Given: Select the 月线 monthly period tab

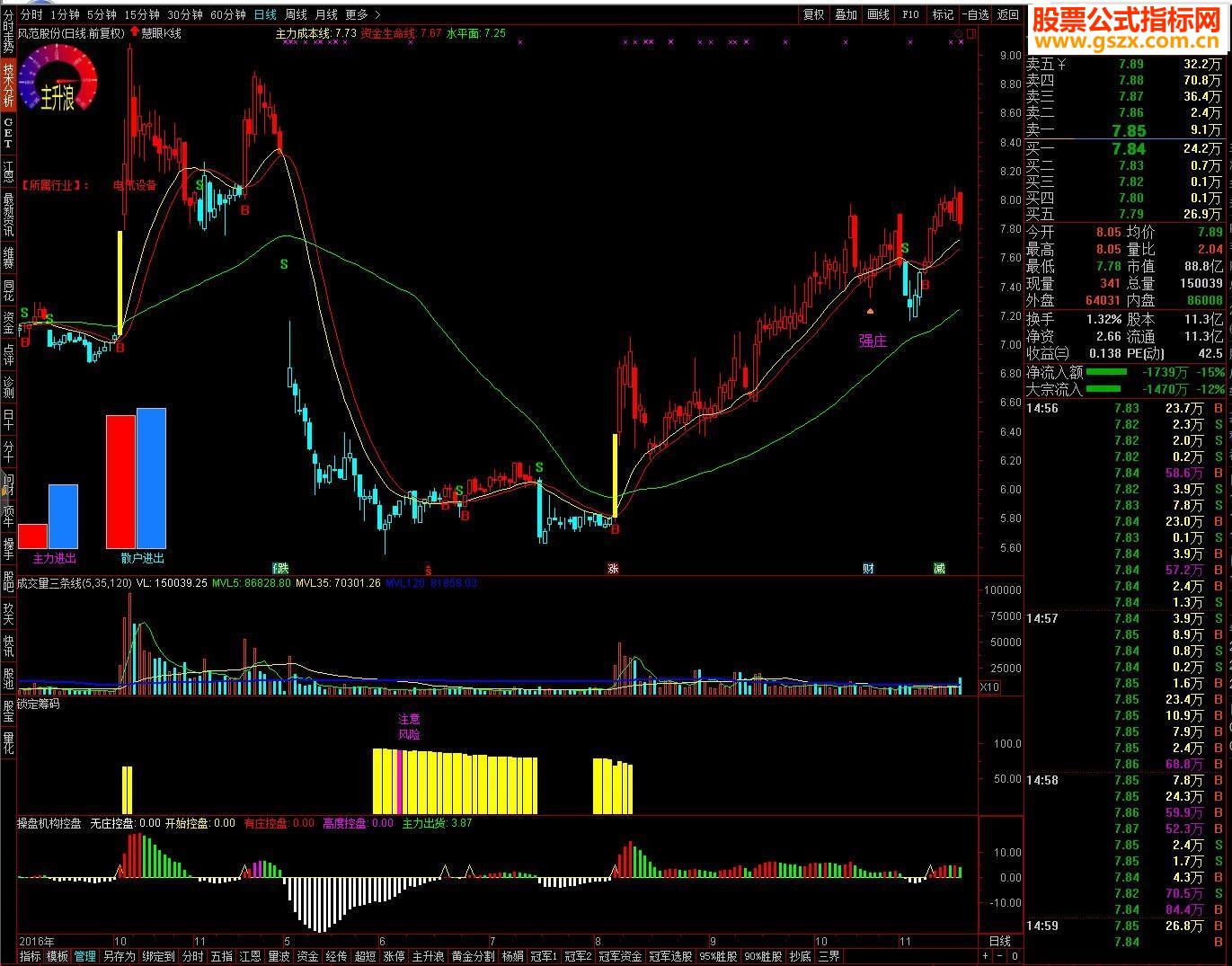Looking at the screenshot, I should tap(326, 14).
